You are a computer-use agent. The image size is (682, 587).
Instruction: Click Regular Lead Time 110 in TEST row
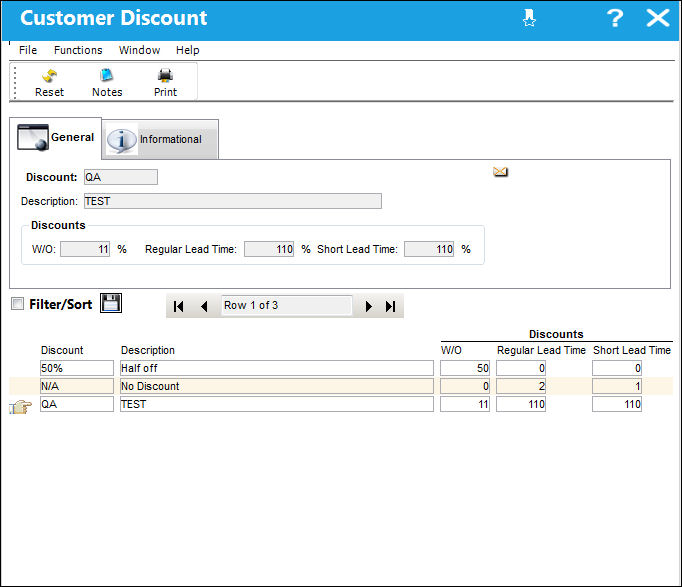click(x=521, y=404)
